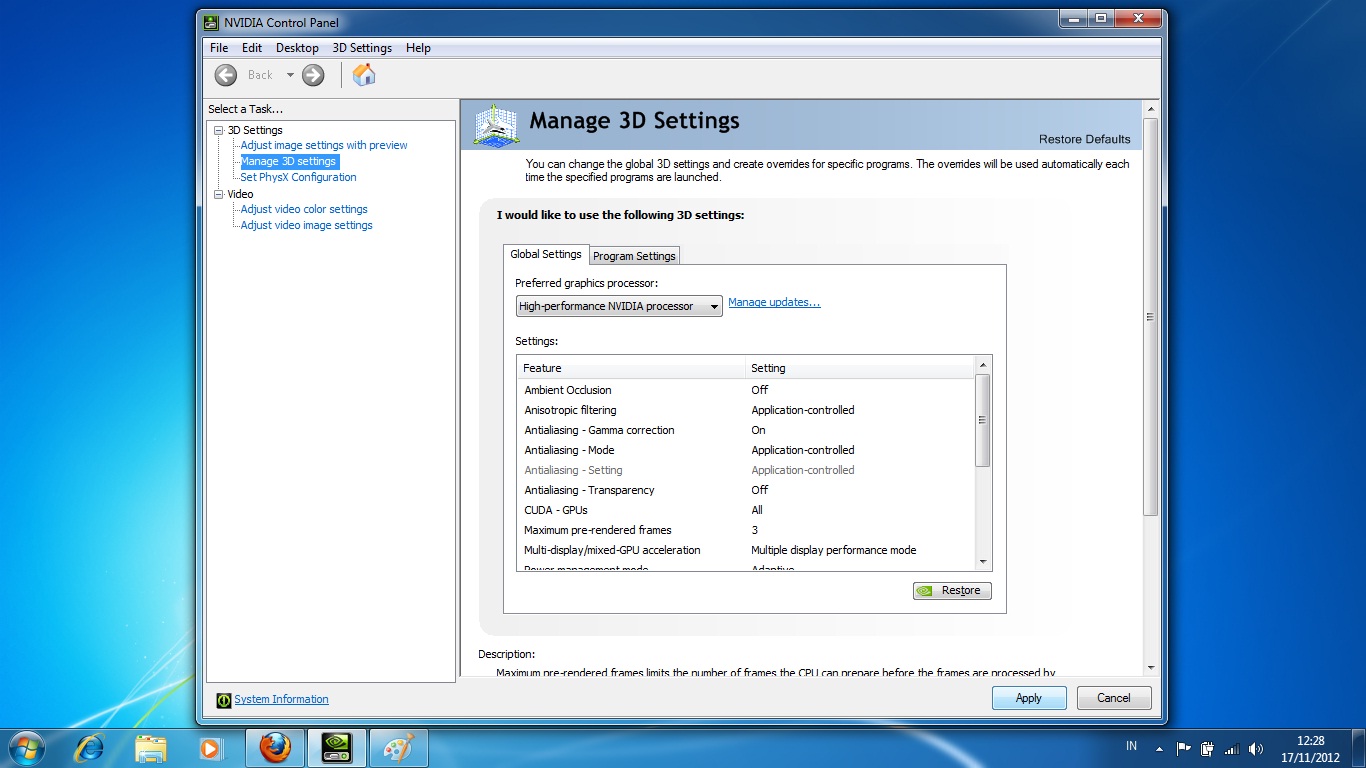Screen dimensions: 1366x768
Task: Click the Cancel button
Action: coord(1114,698)
